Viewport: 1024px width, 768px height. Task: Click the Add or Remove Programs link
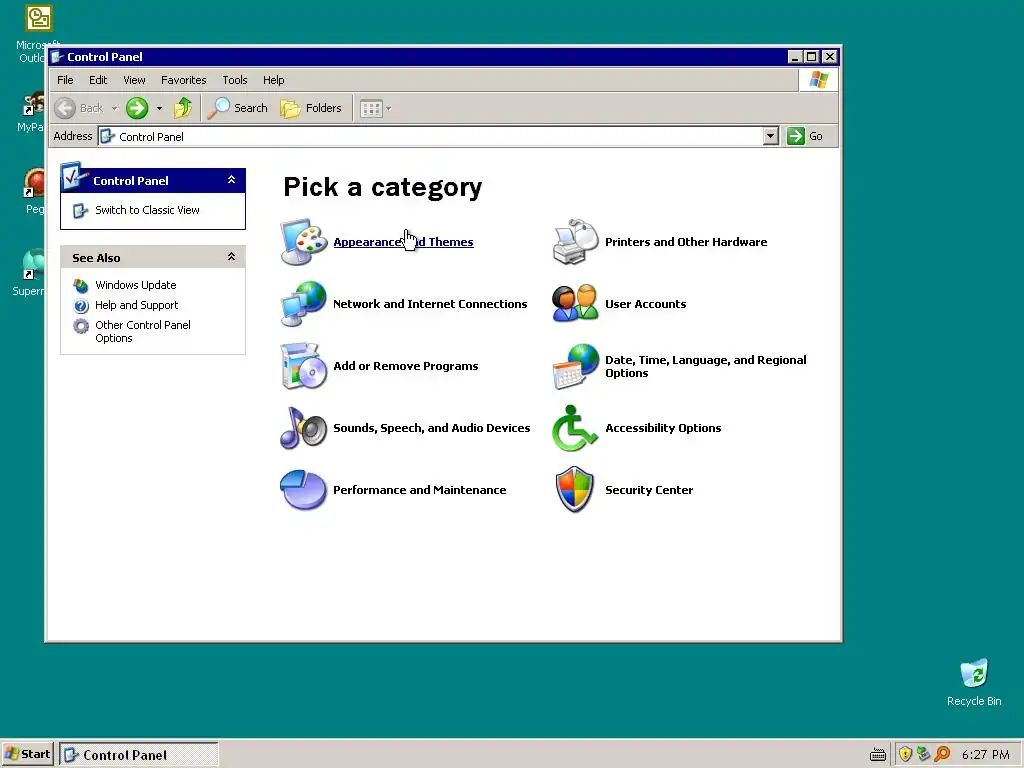click(x=406, y=366)
